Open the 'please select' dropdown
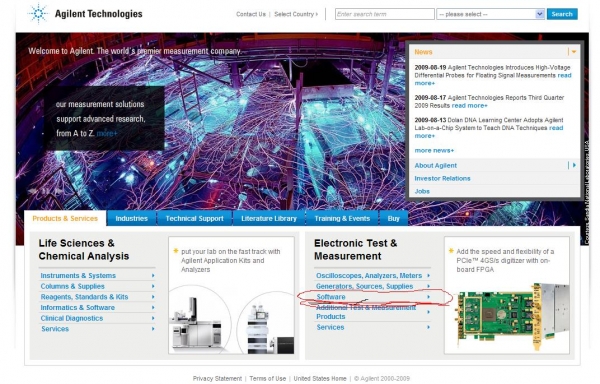The height and width of the screenshot is (384, 600). [490, 14]
